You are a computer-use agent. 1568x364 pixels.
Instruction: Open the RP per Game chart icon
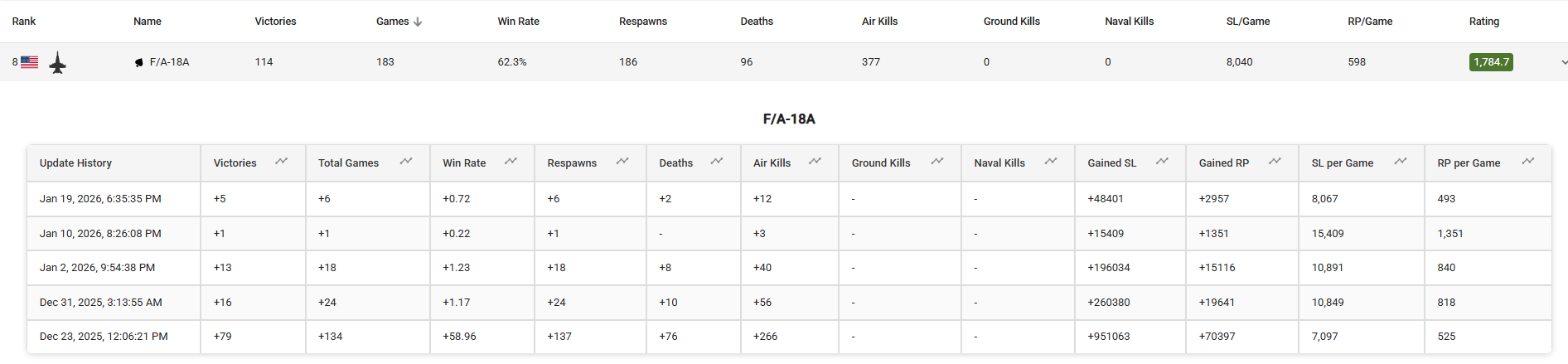[x=1527, y=162]
